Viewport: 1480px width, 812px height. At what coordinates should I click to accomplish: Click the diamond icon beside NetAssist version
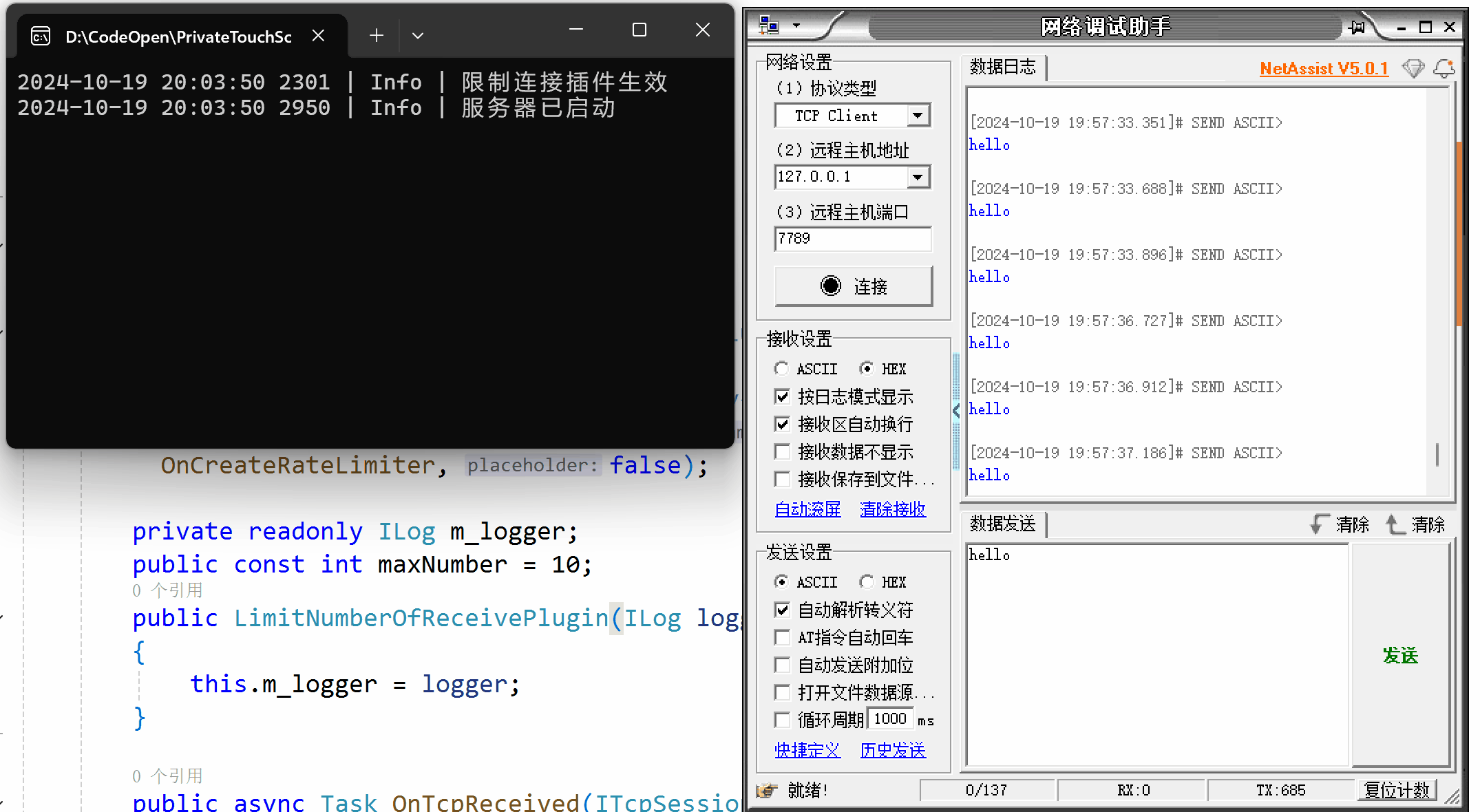point(1413,68)
